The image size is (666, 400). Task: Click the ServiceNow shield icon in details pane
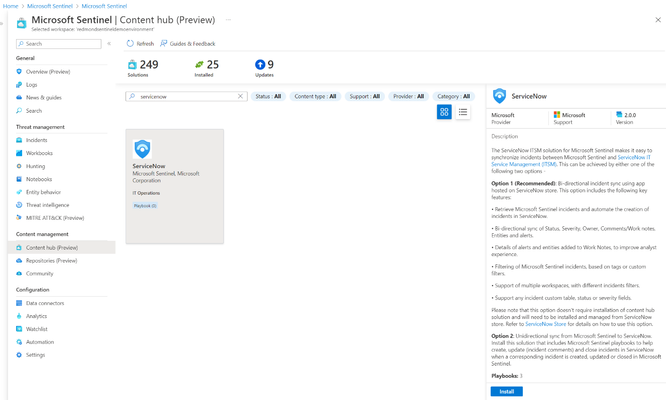pyautogui.click(x=499, y=96)
